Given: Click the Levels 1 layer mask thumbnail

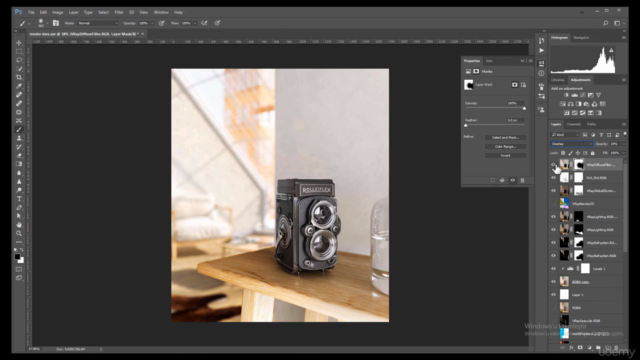Looking at the screenshot, I should [585, 269].
